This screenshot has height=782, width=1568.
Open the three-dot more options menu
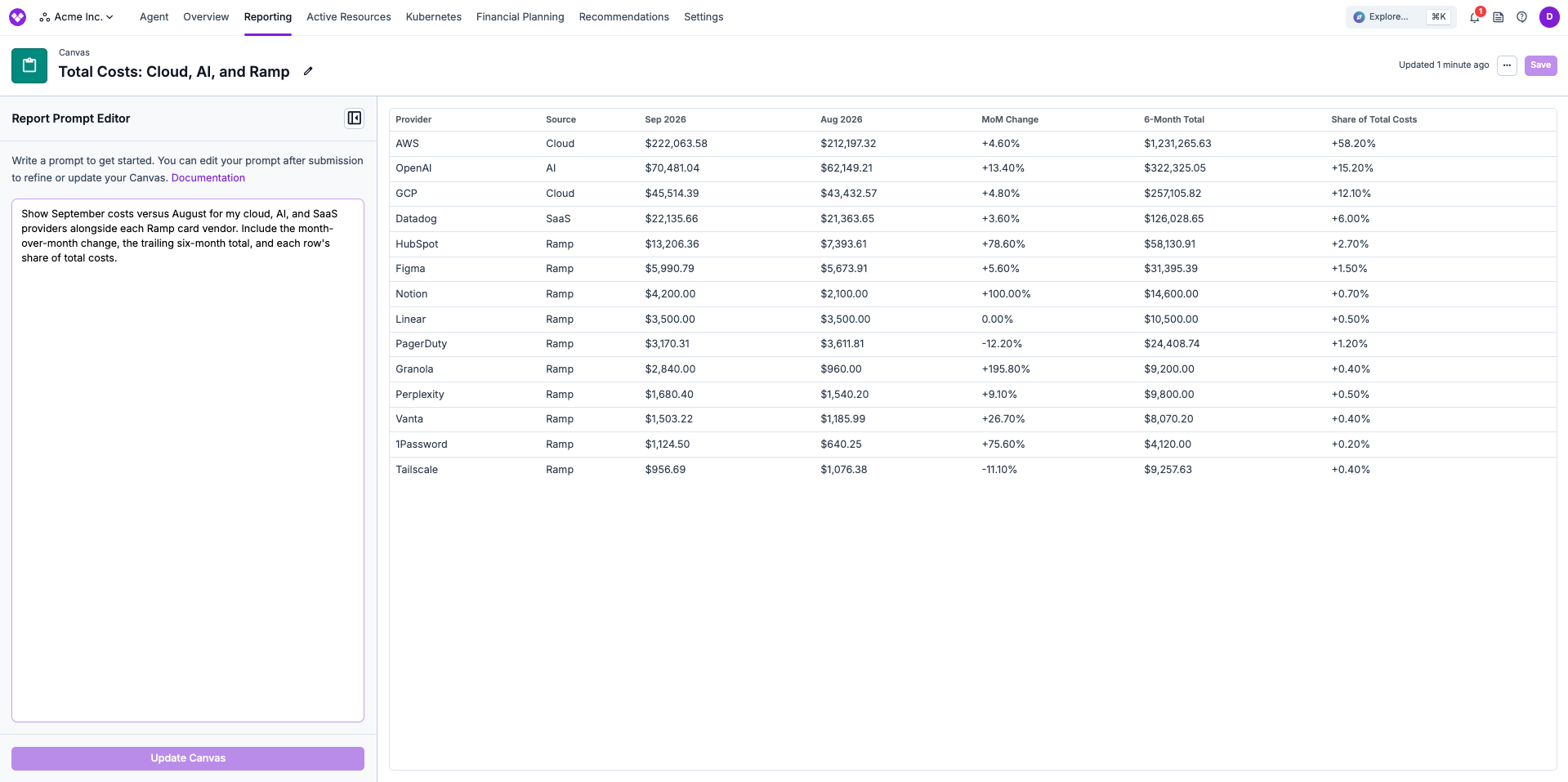pyautogui.click(x=1507, y=65)
